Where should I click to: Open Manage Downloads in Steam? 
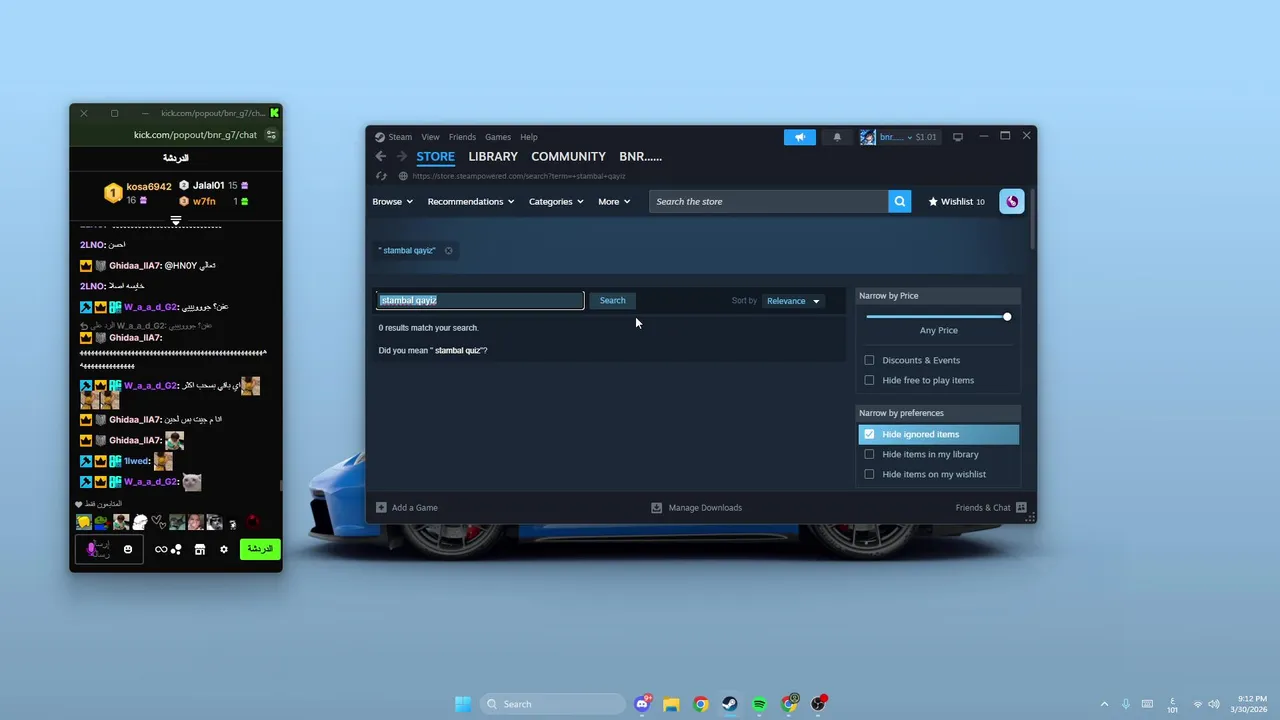pyautogui.click(x=697, y=508)
